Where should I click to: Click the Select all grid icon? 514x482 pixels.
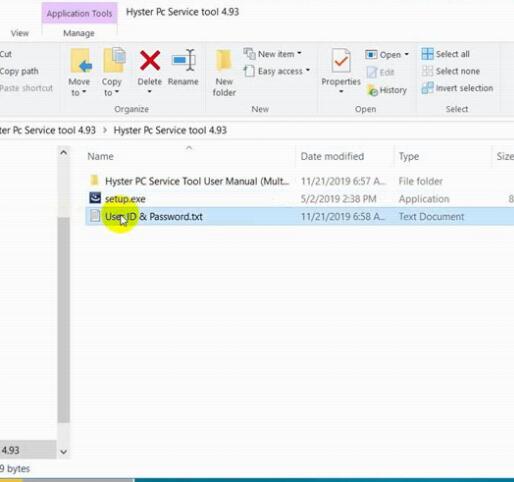click(427, 54)
